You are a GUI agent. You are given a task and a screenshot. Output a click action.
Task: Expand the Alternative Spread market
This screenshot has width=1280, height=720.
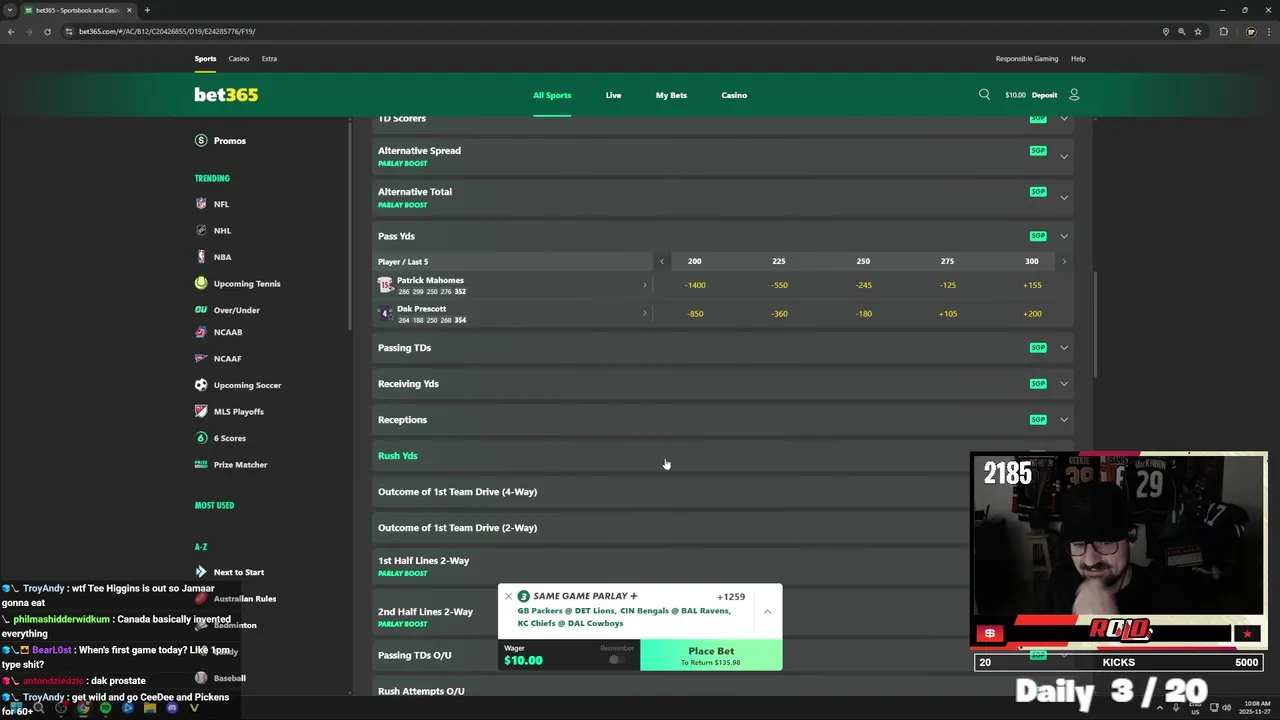tap(1064, 157)
